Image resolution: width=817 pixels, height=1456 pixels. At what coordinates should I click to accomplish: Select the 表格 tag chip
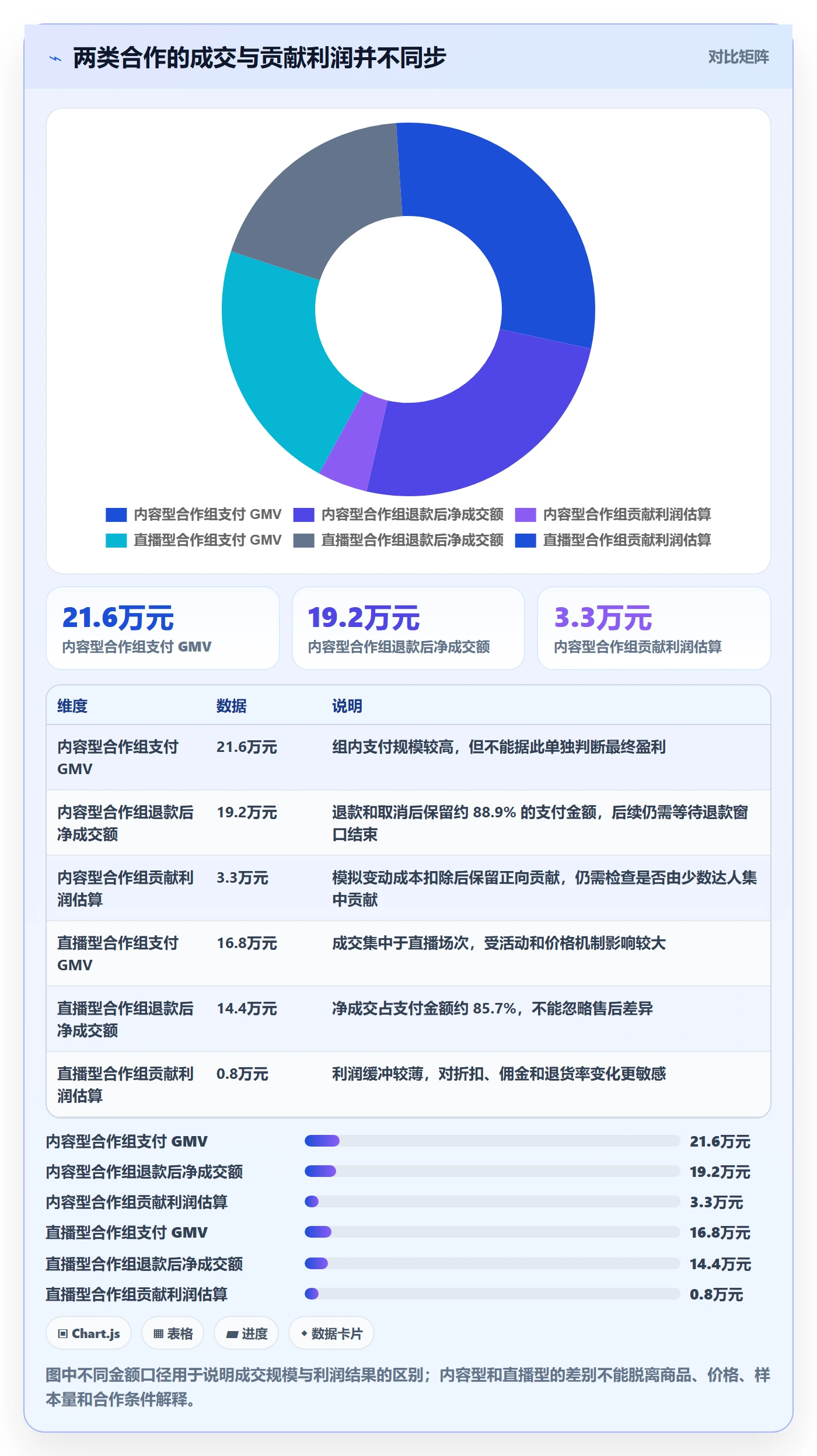[173, 1333]
